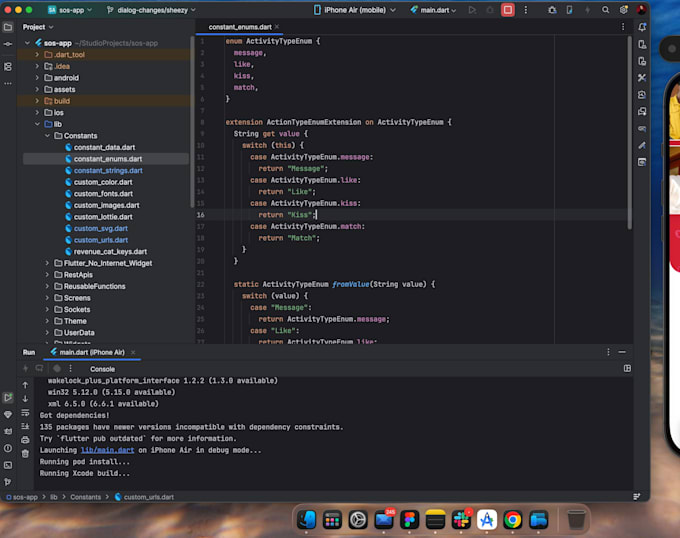Click the Print console icon
The height and width of the screenshot is (538, 680).
tap(25, 440)
